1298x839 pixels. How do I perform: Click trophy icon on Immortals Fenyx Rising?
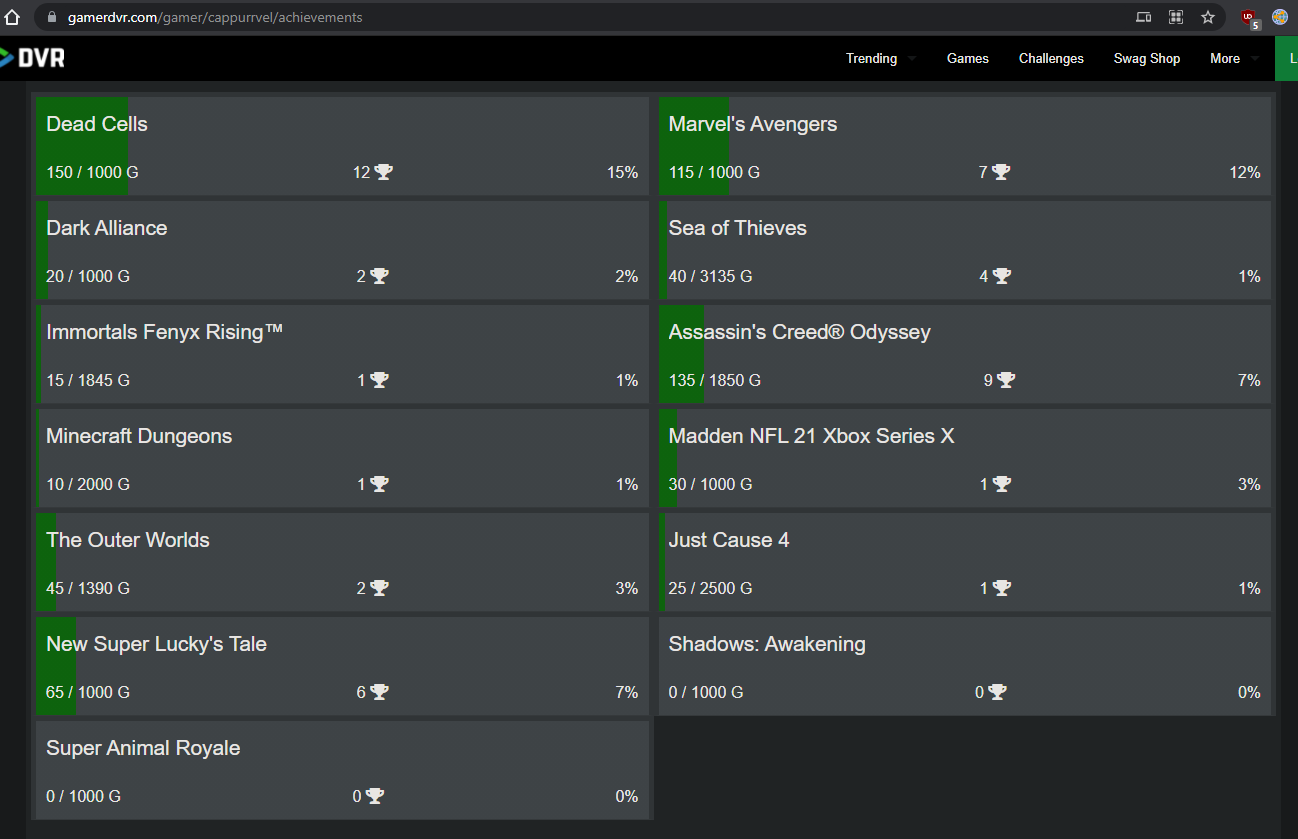click(x=379, y=380)
